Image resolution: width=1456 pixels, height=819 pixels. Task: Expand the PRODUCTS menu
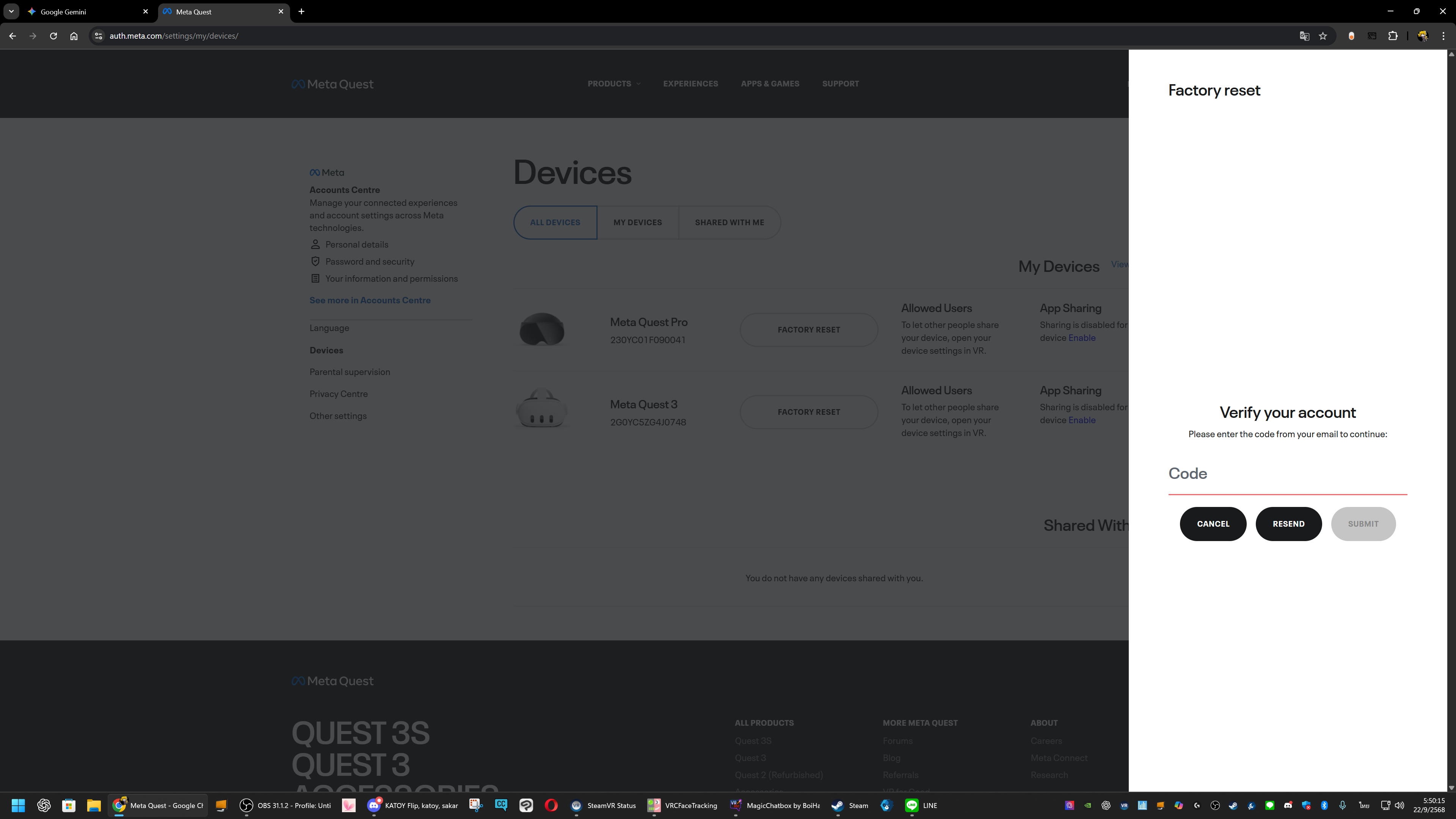tap(614, 84)
